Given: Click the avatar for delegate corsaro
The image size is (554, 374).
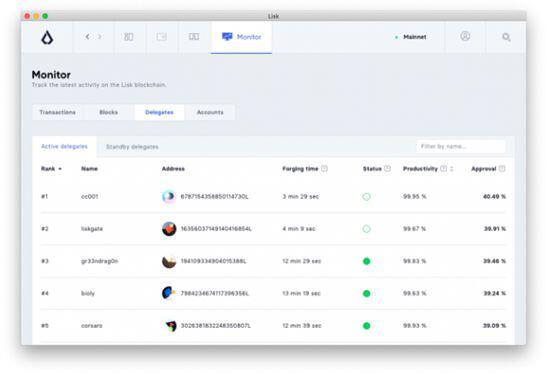Looking at the screenshot, I should [x=170, y=326].
